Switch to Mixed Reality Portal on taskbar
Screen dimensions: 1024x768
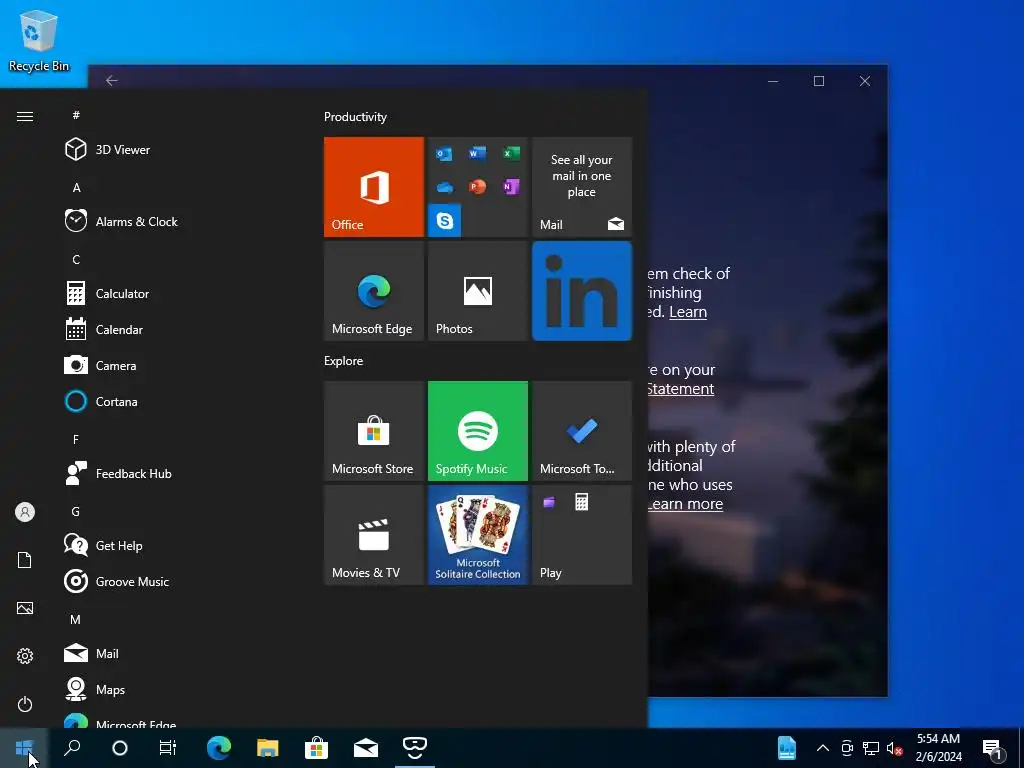pyautogui.click(x=415, y=748)
